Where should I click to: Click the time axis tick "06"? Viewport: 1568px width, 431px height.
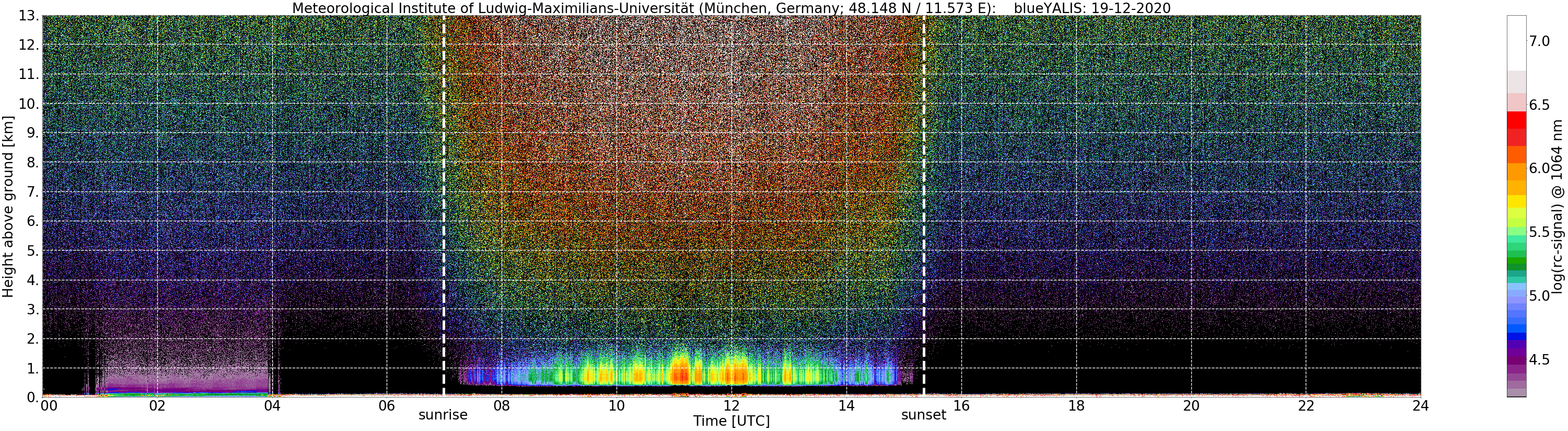[x=387, y=406]
